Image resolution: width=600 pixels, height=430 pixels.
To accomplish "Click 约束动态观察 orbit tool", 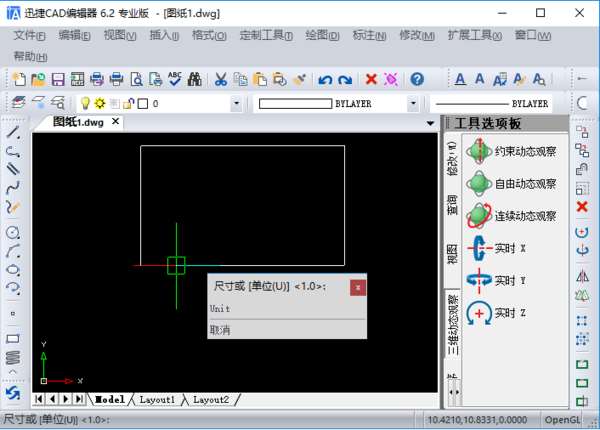I will pos(511,151).
